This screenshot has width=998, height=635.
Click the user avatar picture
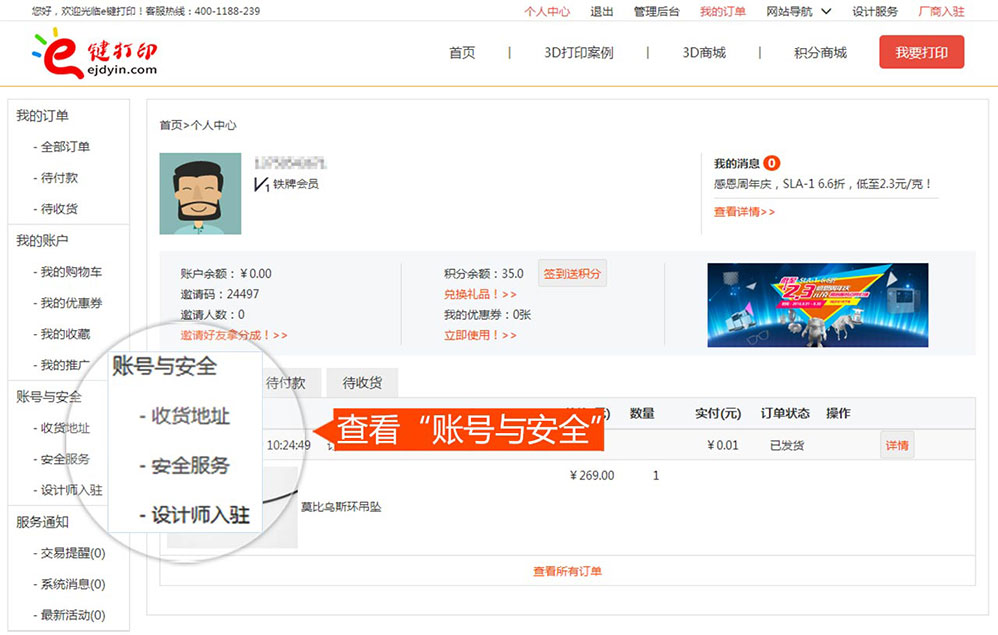pyautogui.click(x=200, y=194)
